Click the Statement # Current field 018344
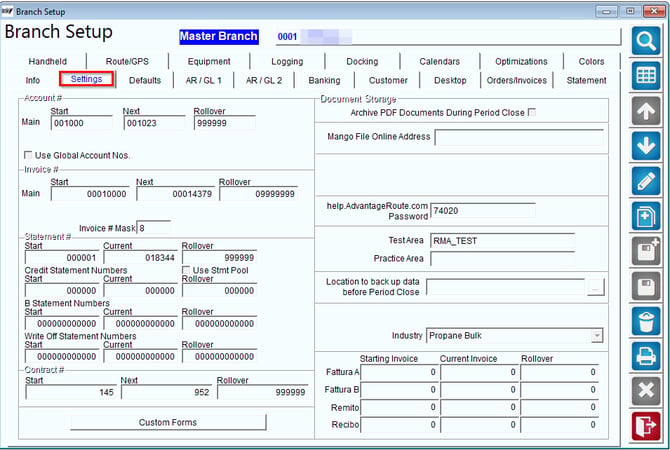 (141, 257)
